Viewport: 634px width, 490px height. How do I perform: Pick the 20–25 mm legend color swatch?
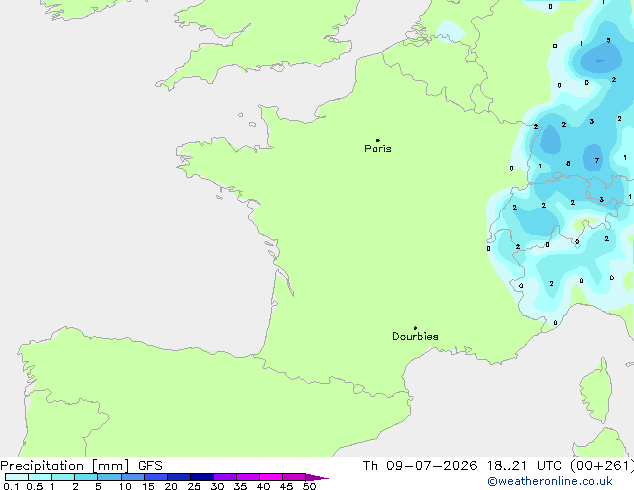pyautogui.click(x=178, y=477)
